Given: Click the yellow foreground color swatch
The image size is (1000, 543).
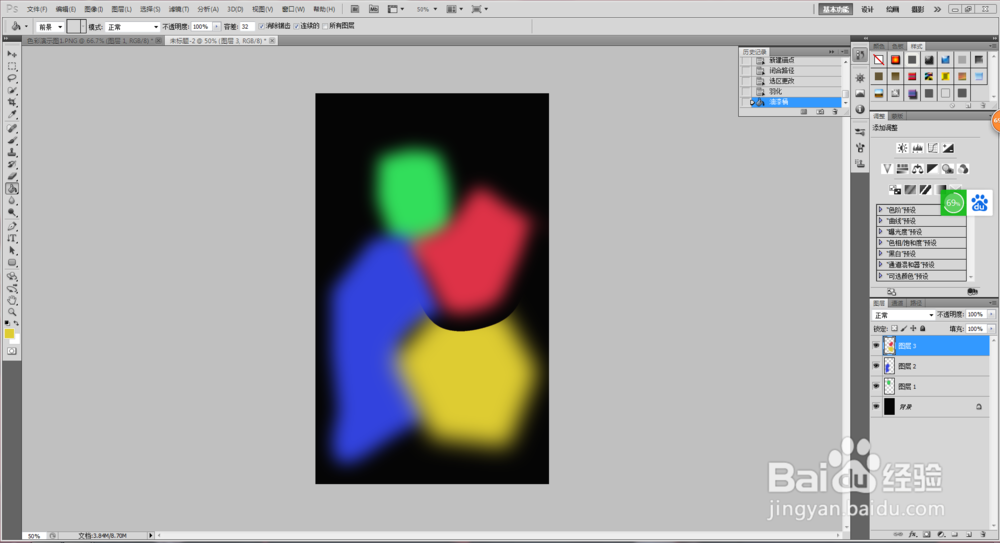Looking at the screenshot, I should coord(9,334).
